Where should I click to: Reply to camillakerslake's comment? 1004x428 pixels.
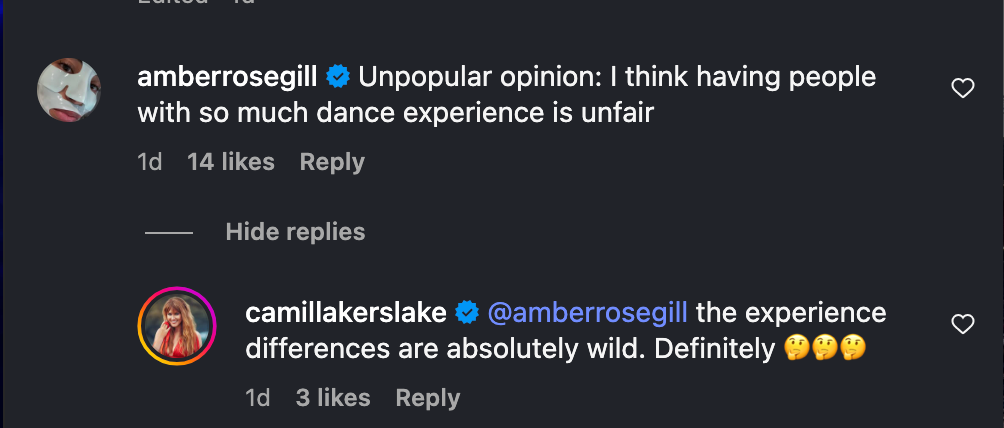pyautogui.click(x=428, y=398)
